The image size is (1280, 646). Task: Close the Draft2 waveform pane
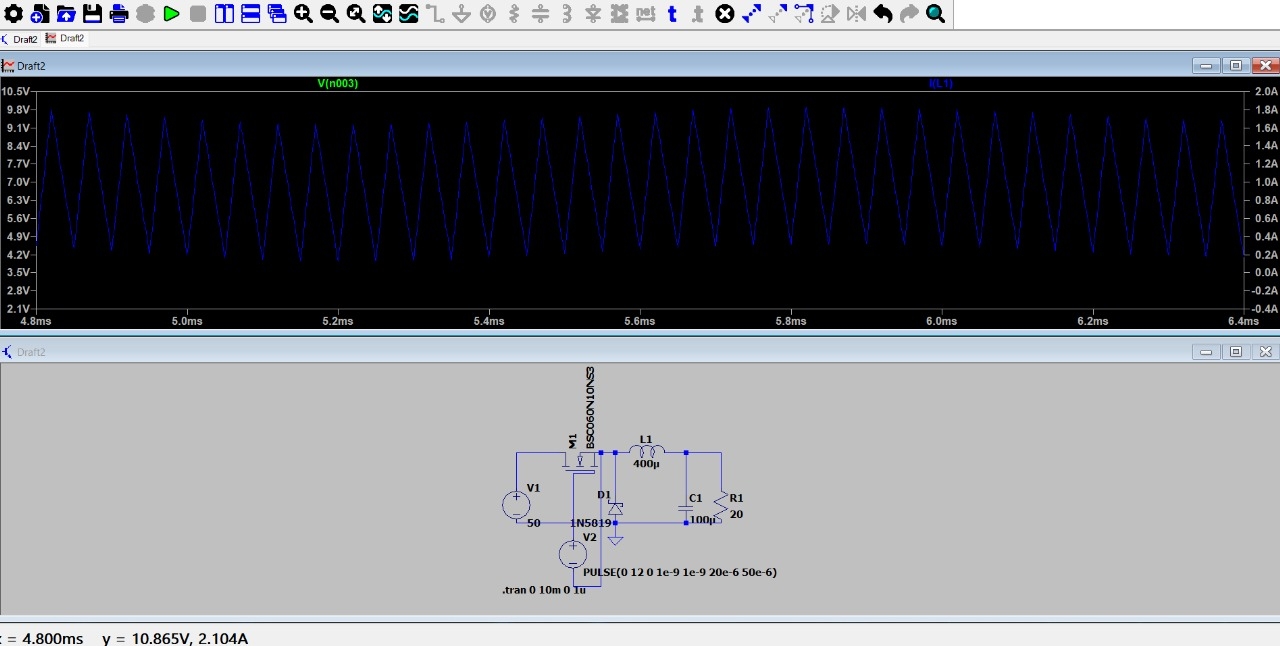point(1265,66)
